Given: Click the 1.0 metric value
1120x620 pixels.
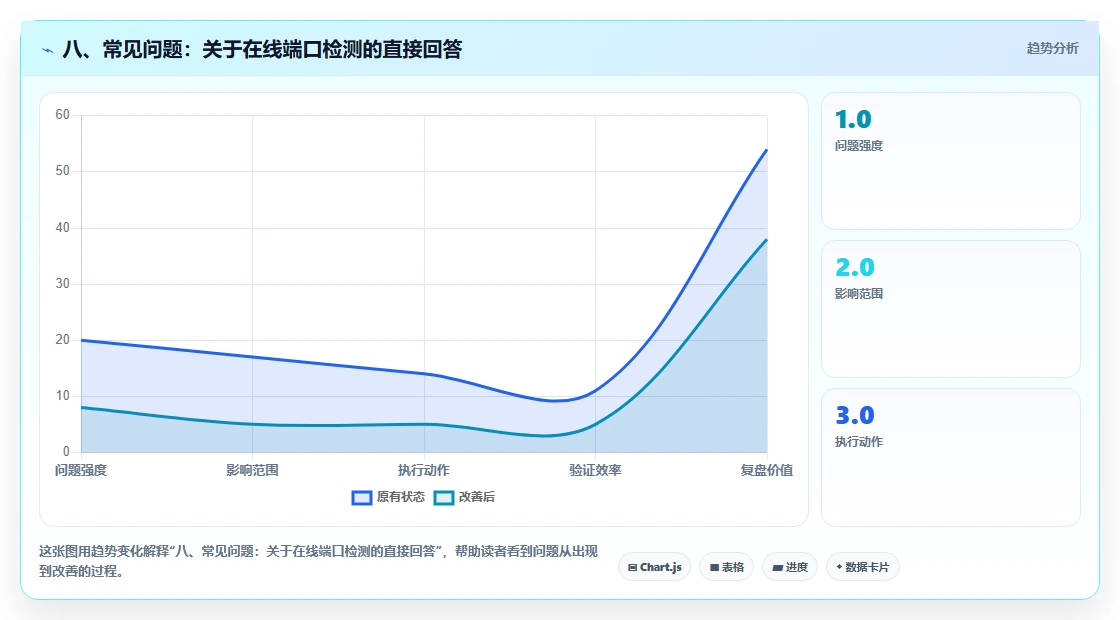Looking at the screenshot, I should click(853, 119).
